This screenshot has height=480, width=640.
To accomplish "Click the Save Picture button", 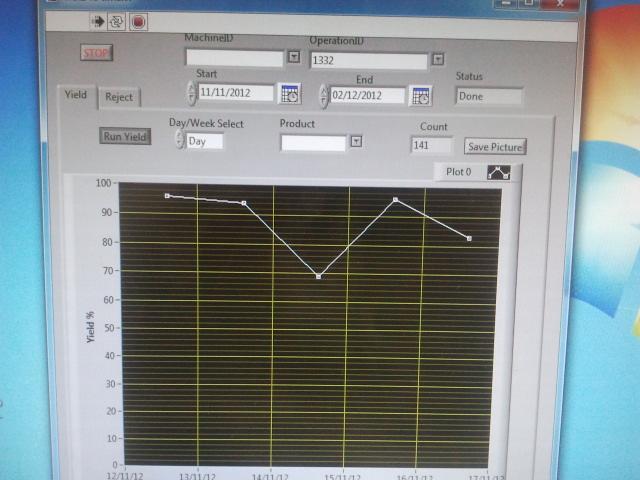I will pyautogui.click(x=495, y=147).
